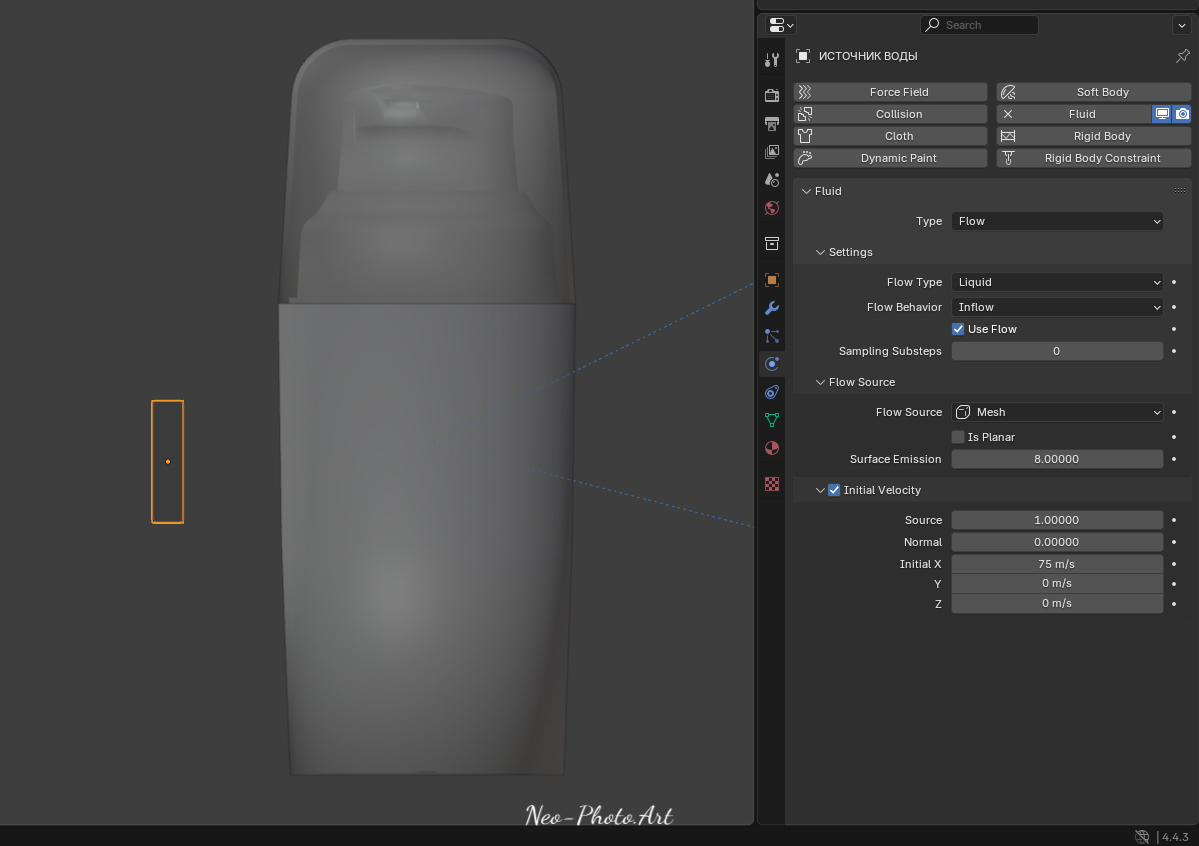
Task: Add Rigid Body physics
Action: [1093, 136]
